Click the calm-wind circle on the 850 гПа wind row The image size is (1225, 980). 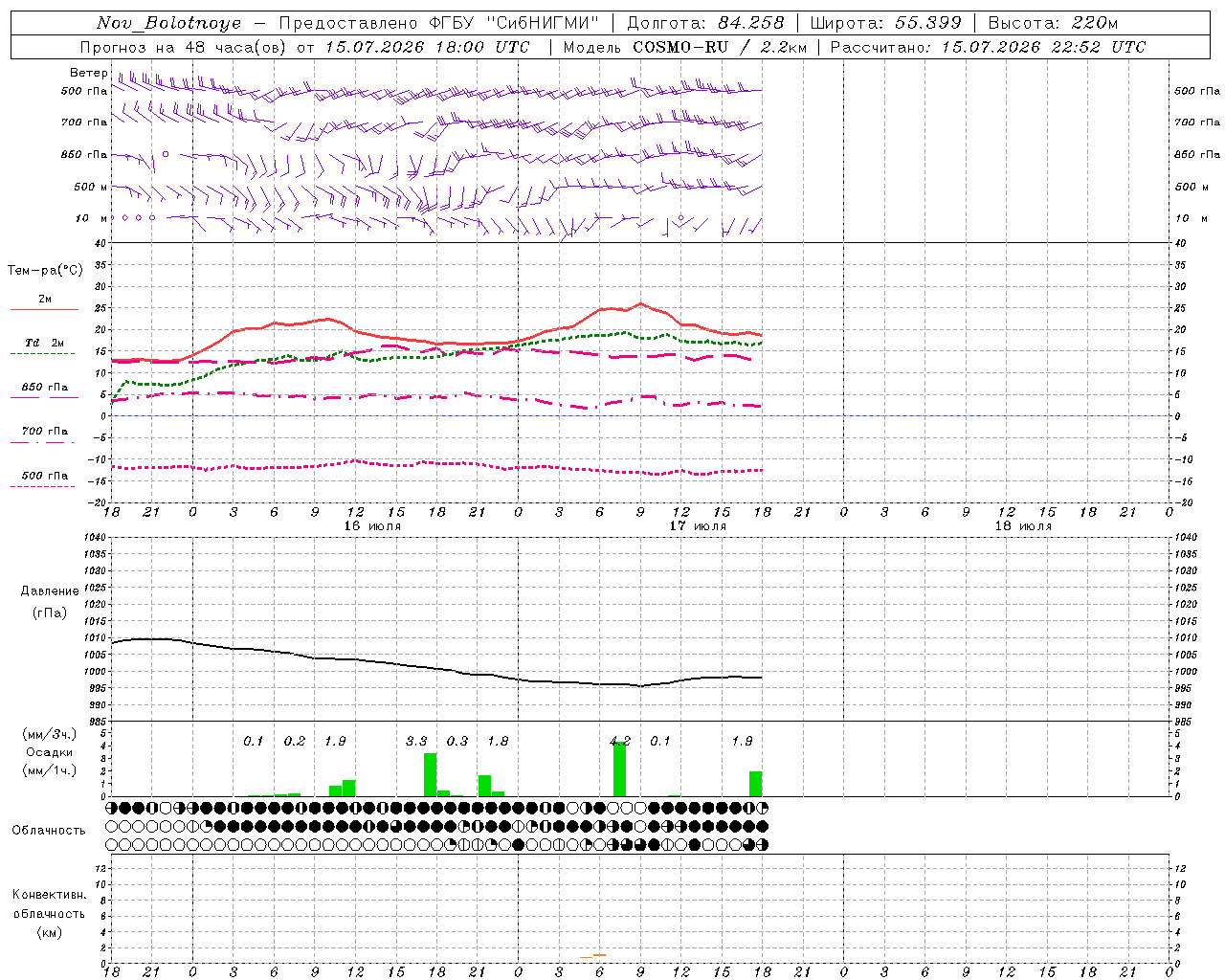[x=166, y=153]
